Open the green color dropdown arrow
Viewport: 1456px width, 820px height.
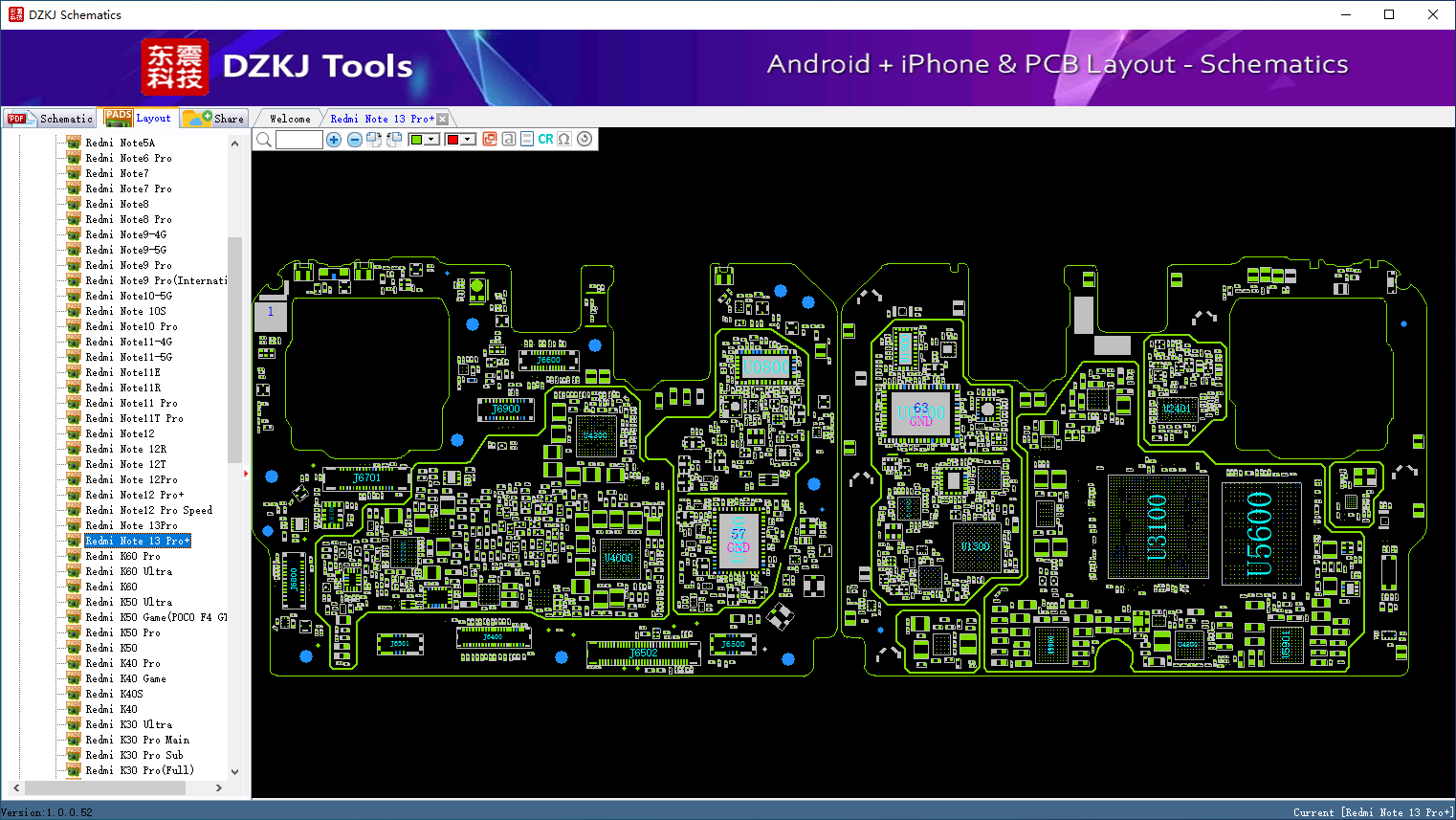[x=431, y=140]
